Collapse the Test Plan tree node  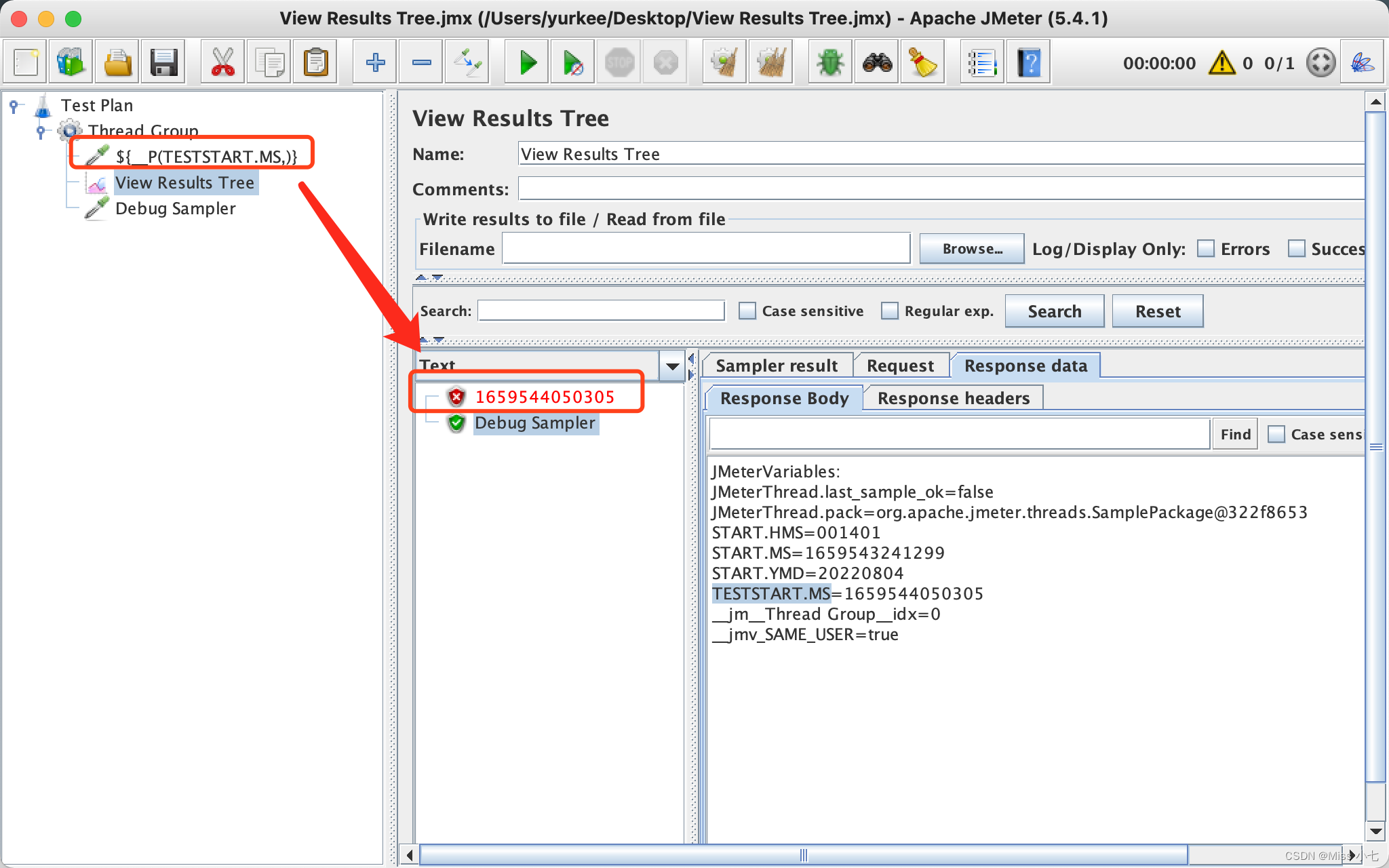[14, 105]
